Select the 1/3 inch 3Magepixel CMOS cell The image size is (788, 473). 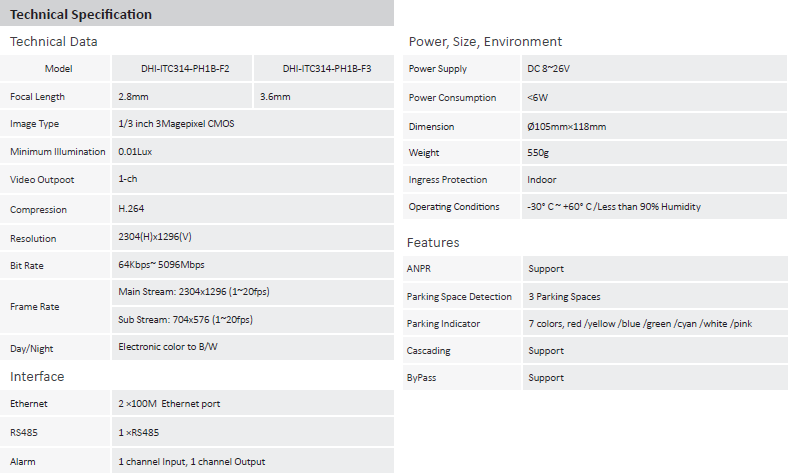tap(253, 124)
